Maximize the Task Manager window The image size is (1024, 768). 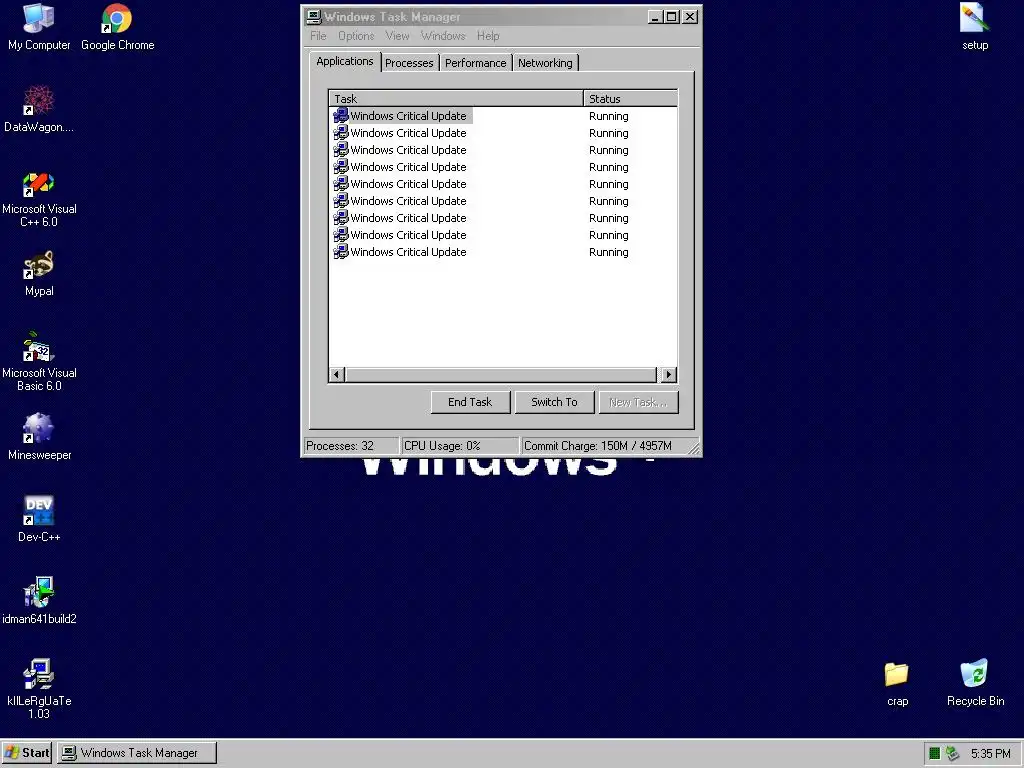(671, 17)
